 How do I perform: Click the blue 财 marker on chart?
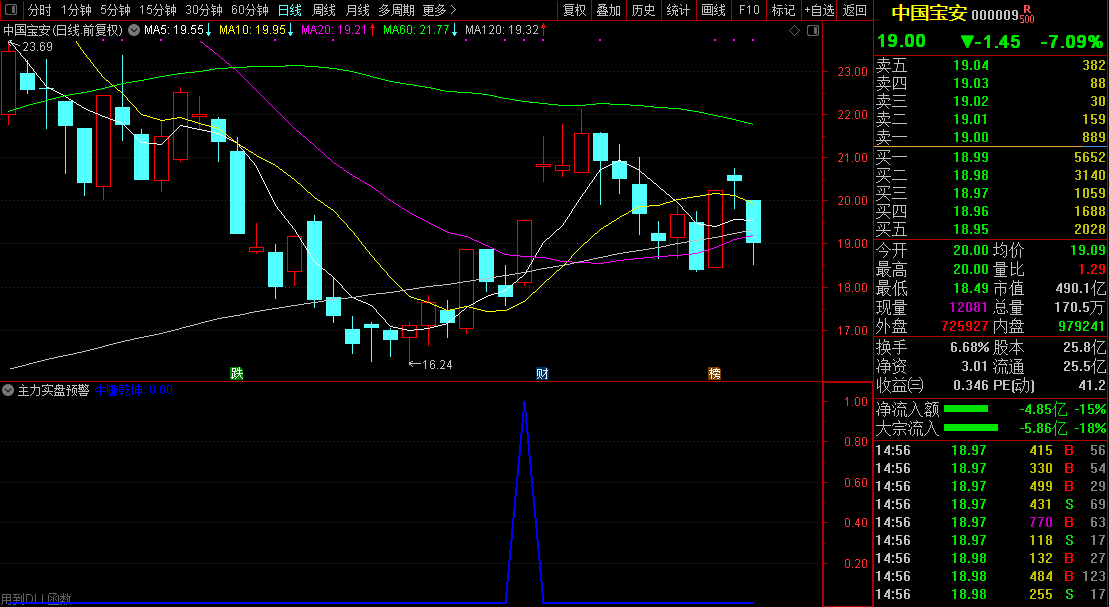tap(542, 374)
